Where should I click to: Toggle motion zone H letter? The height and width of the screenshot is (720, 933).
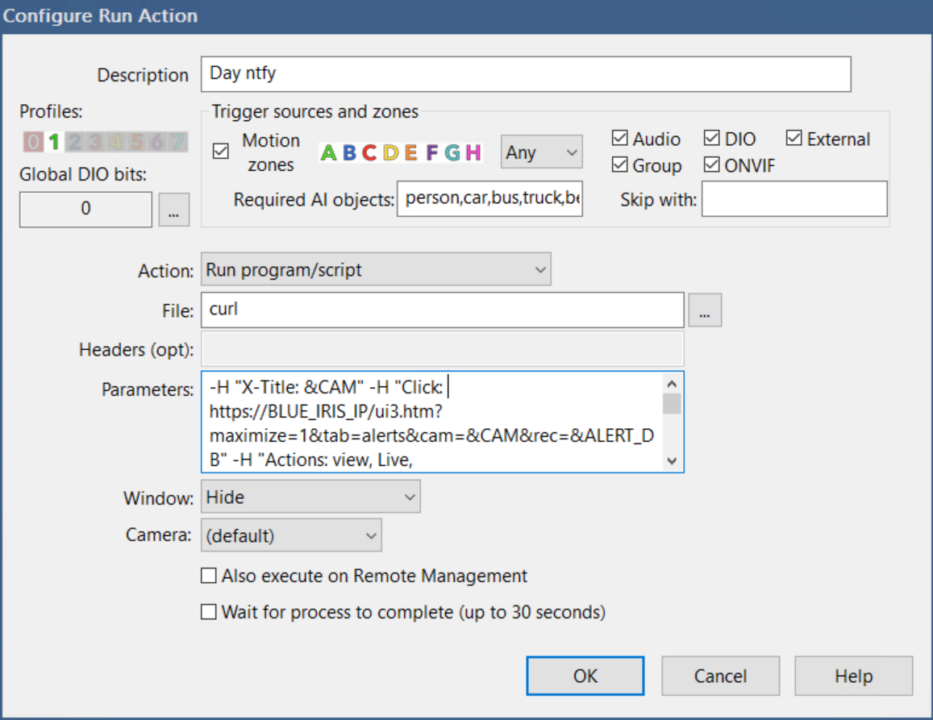click(x=474, y=152)
